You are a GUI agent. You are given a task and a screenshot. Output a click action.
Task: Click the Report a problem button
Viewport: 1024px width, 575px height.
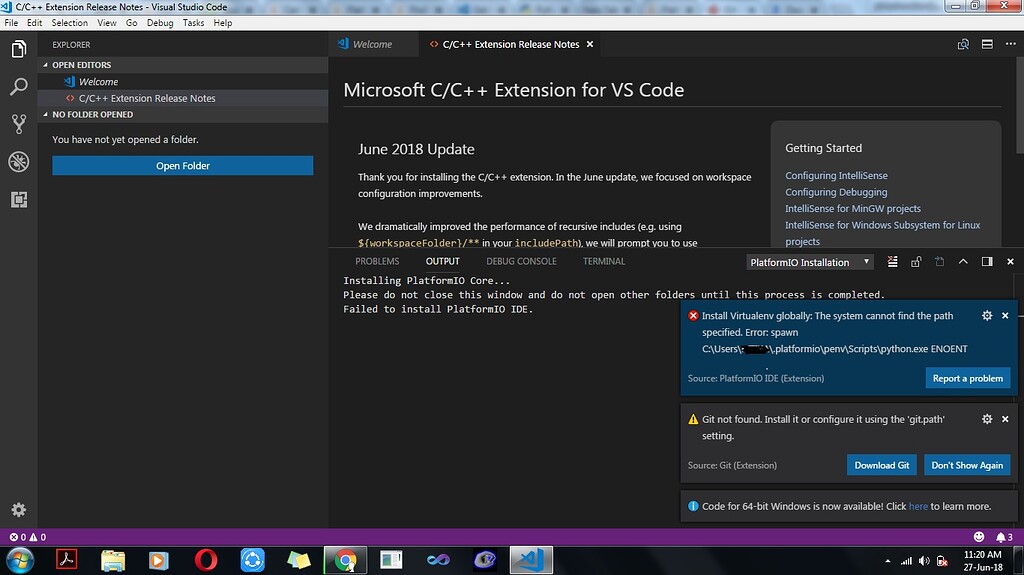point(967,378)
